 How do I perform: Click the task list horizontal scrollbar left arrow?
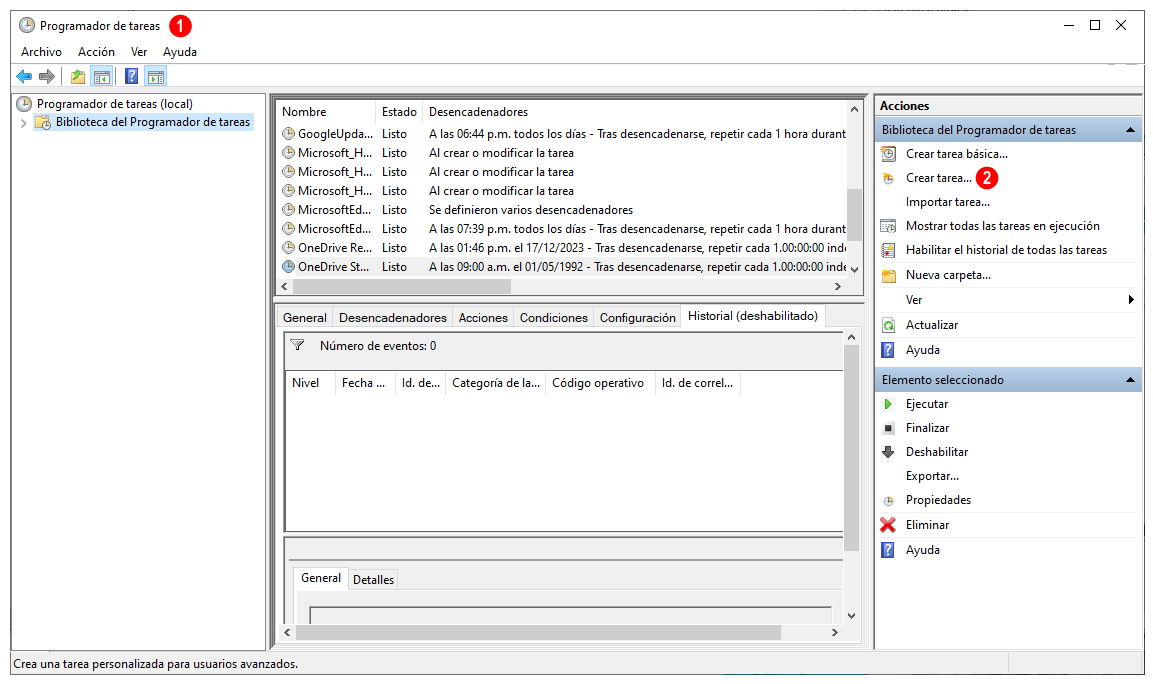[x=285, y=286]
